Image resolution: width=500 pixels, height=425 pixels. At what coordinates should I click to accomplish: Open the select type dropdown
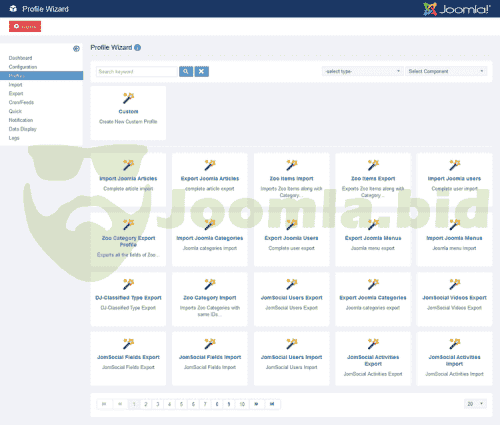362,71
